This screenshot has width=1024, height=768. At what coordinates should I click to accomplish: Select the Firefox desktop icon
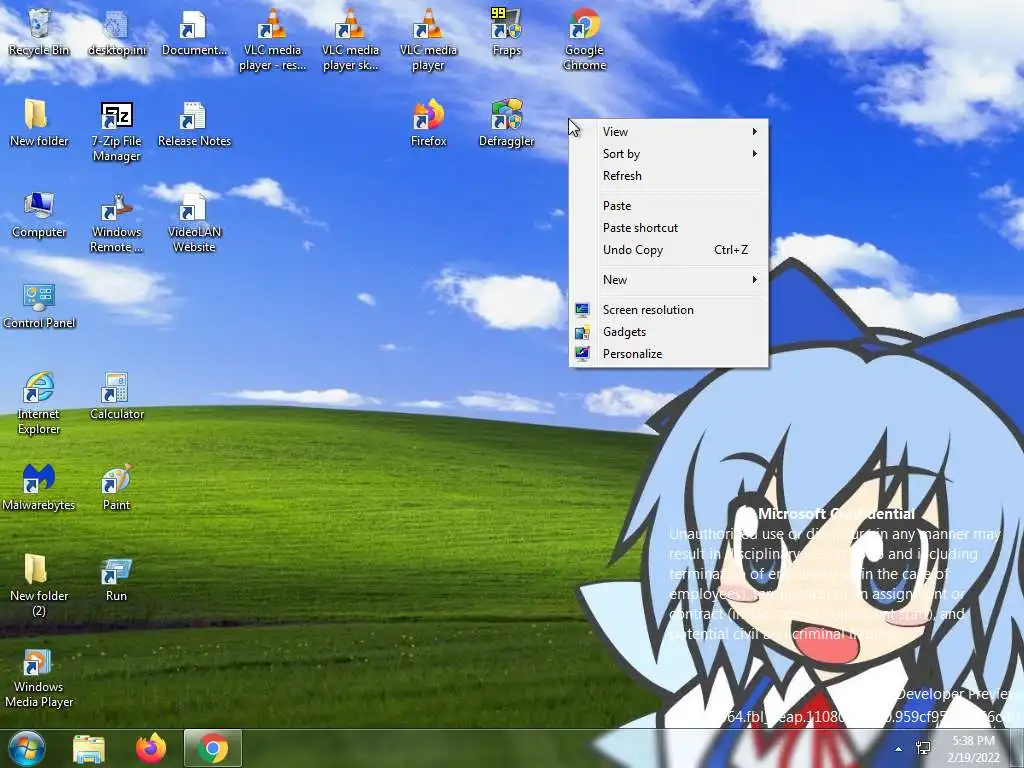[428, 123]
